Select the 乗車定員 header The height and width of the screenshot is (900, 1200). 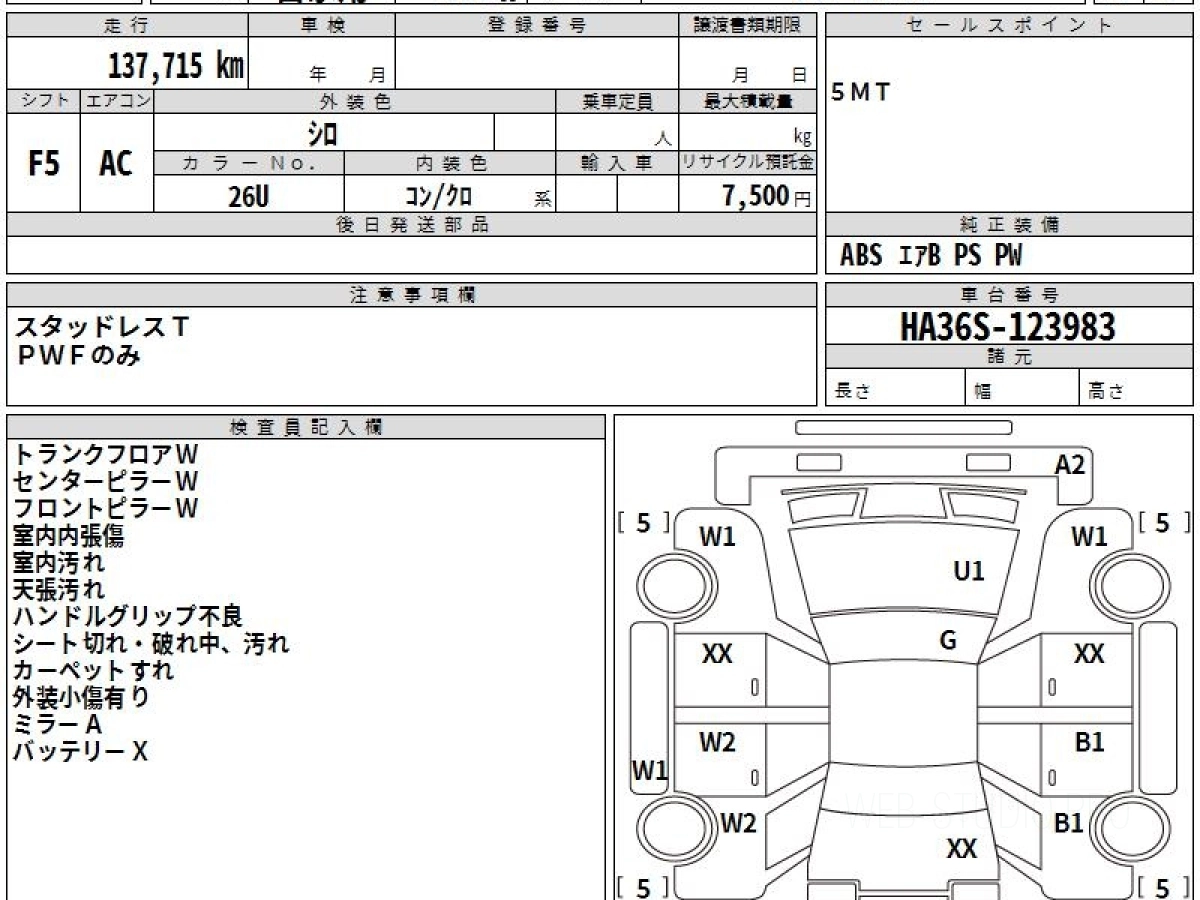coord(617,101)
